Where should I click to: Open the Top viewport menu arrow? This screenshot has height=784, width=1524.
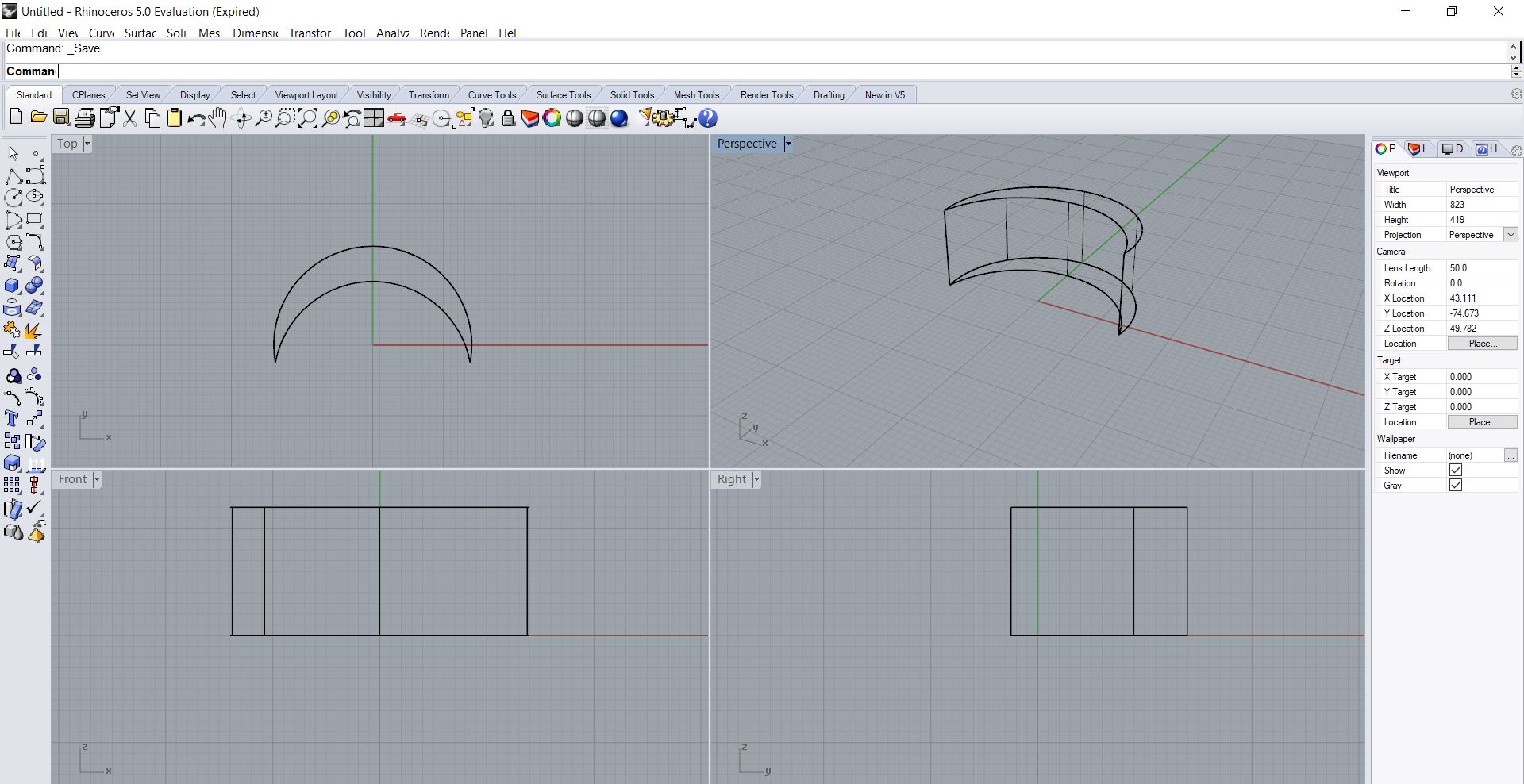click(87, 144)
